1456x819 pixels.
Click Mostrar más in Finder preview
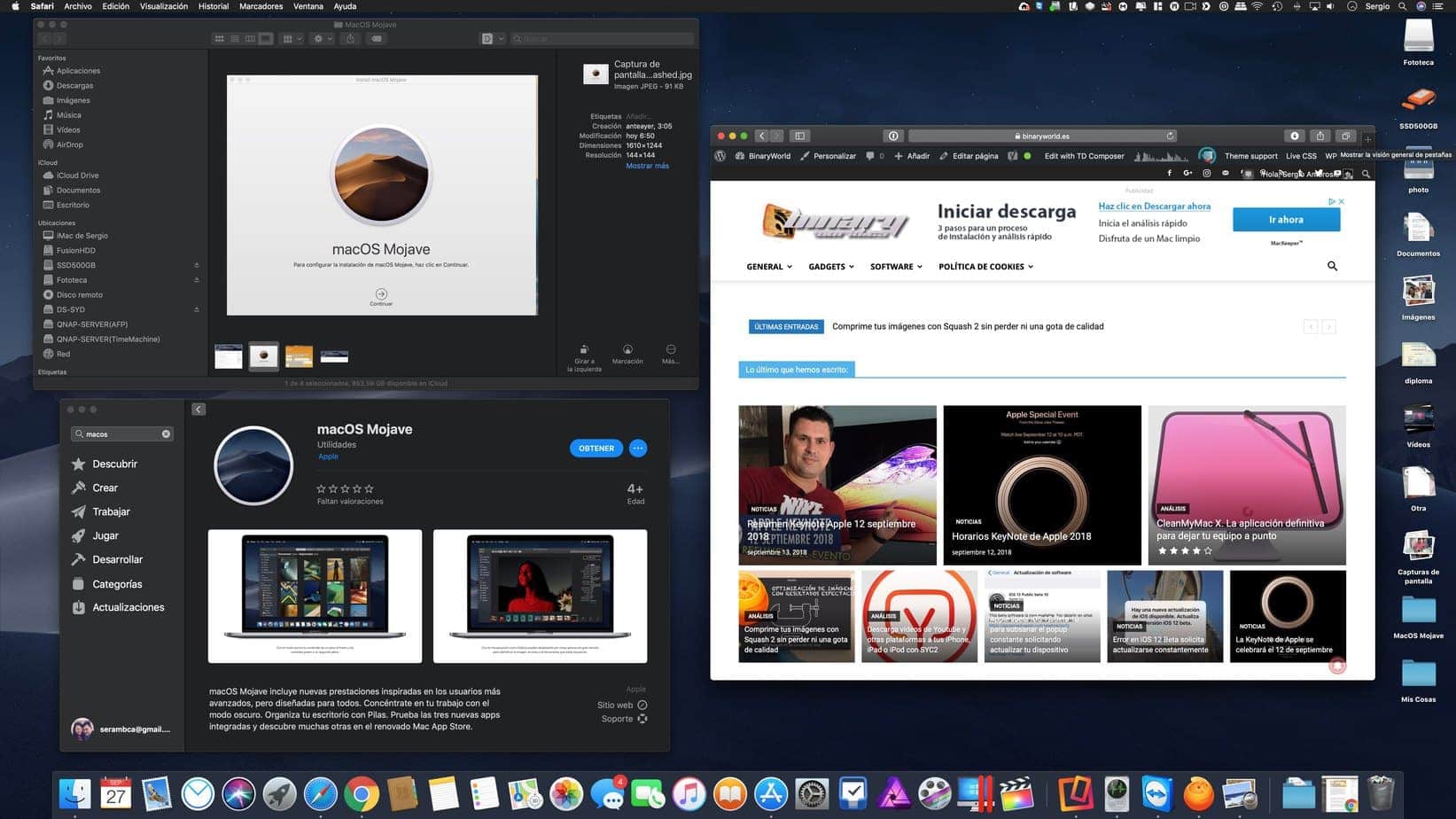coord(647,166)
